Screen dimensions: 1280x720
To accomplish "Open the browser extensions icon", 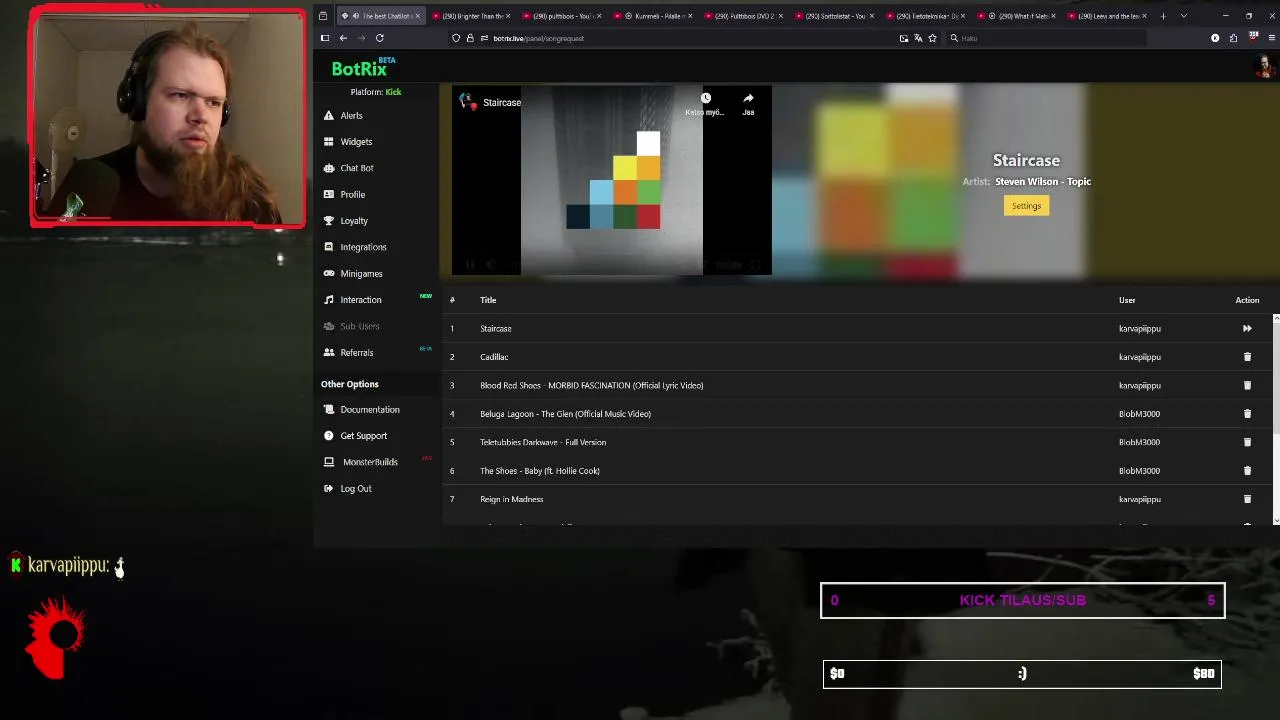I will click(x=1233, y=38).
